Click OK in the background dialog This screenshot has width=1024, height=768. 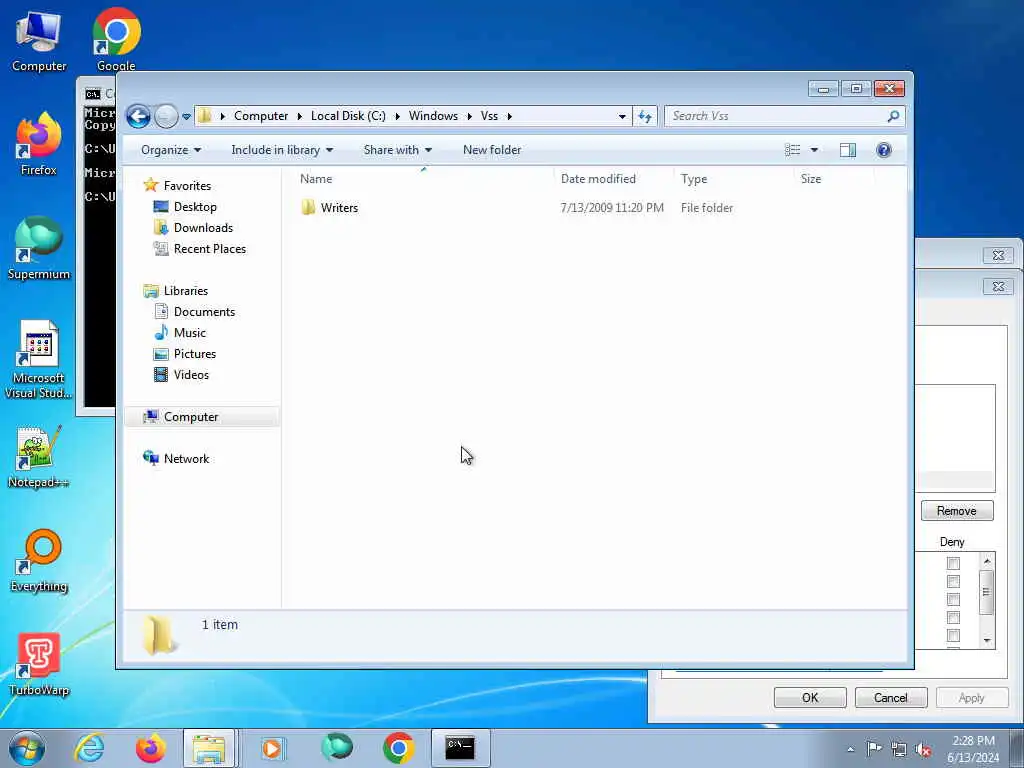(810, 697)
